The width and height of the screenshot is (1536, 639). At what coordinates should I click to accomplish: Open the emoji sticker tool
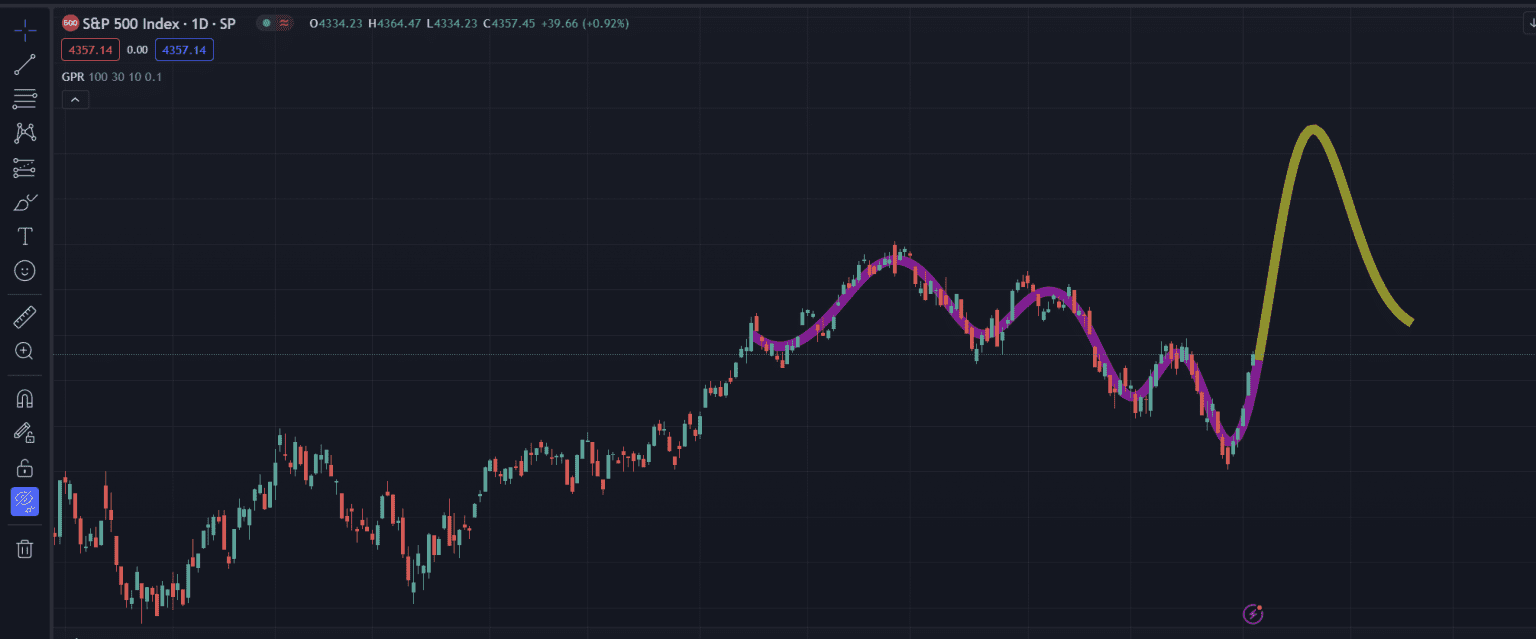pos(24,271)
